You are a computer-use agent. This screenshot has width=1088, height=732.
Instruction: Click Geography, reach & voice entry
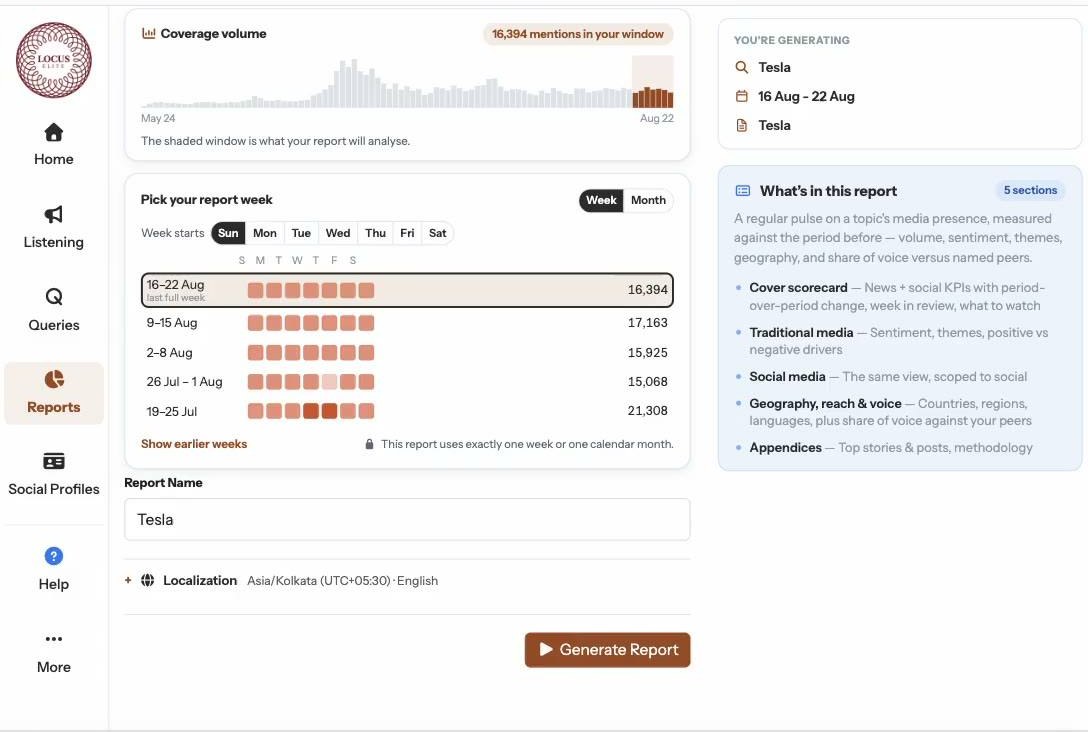890,412
